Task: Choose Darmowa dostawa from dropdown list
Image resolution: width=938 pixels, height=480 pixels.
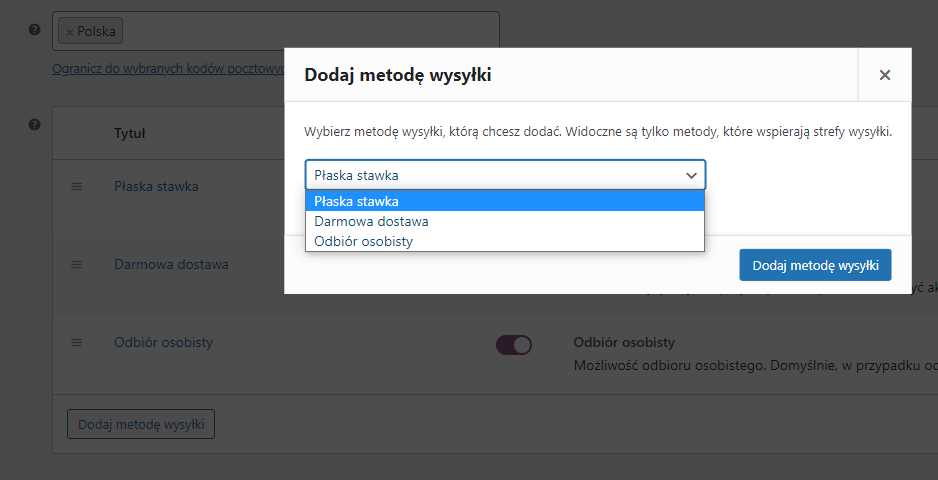Action: coord(505,221)
